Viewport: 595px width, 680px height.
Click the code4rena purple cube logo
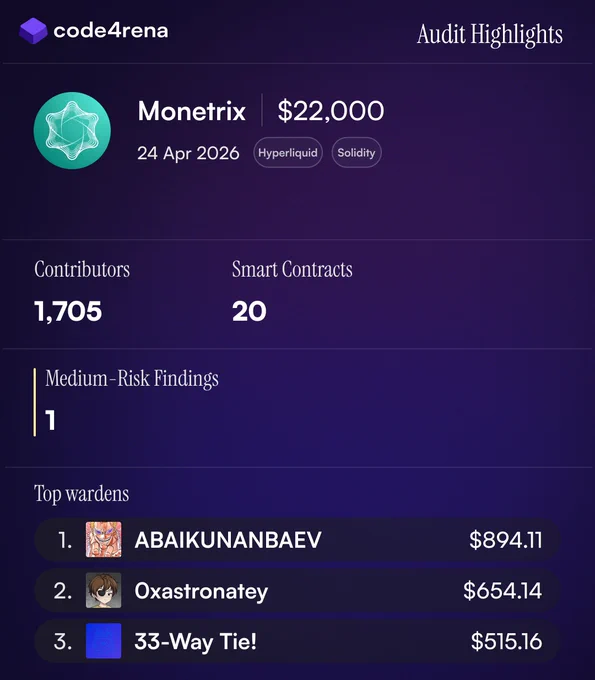click(33, 31)
